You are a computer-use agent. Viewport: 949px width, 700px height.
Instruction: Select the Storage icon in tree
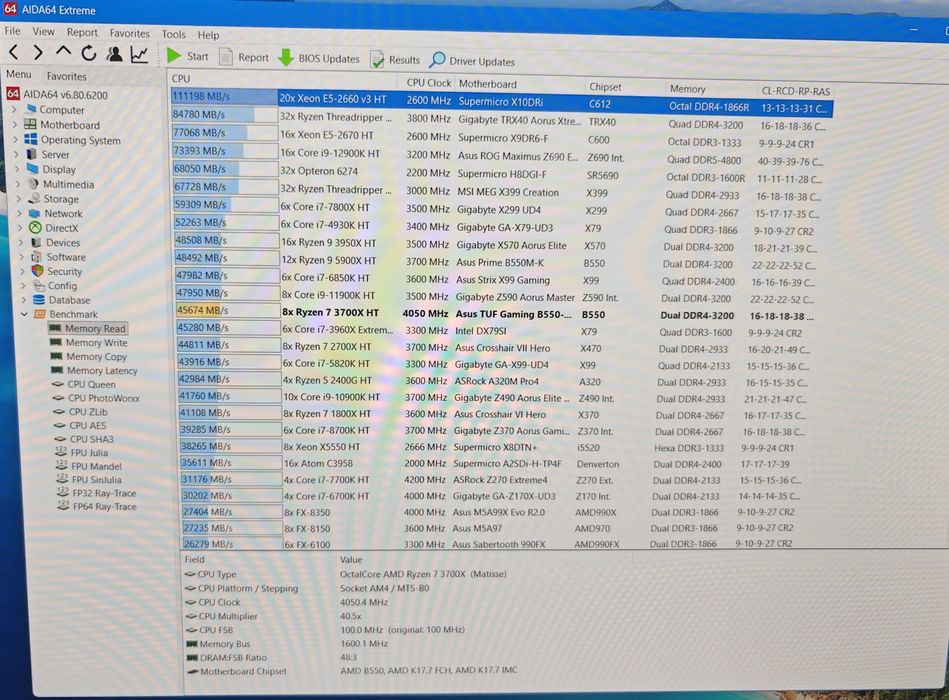point(35,198)
